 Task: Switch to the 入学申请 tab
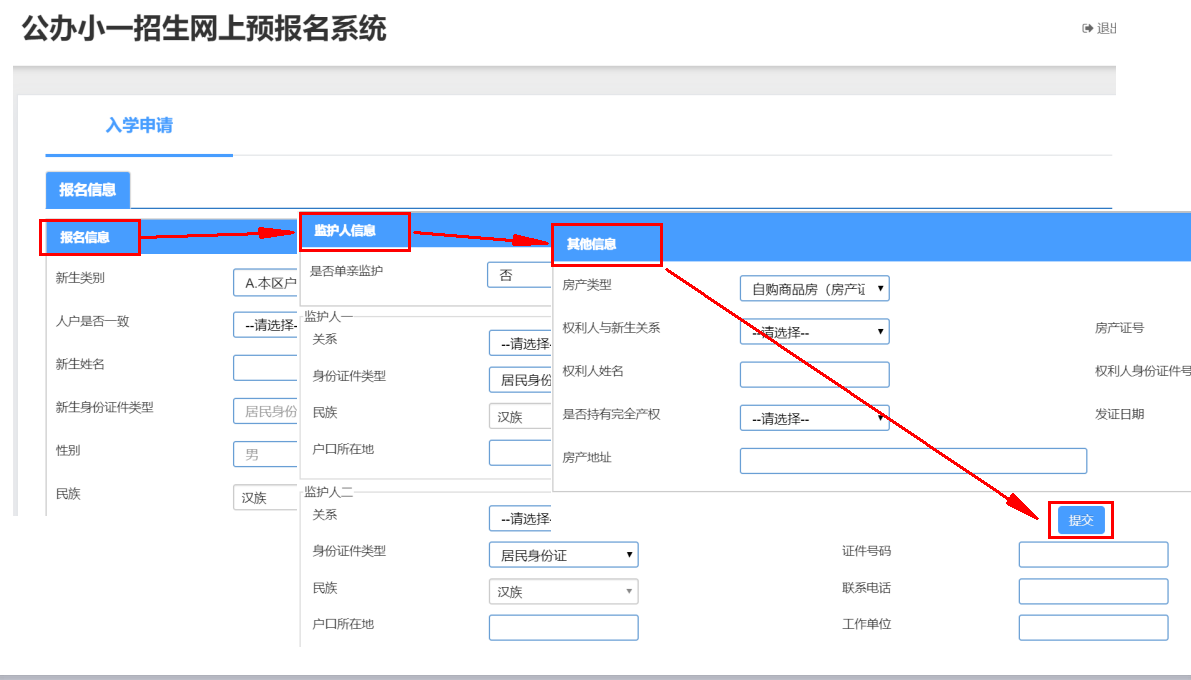tap(139, 126)
